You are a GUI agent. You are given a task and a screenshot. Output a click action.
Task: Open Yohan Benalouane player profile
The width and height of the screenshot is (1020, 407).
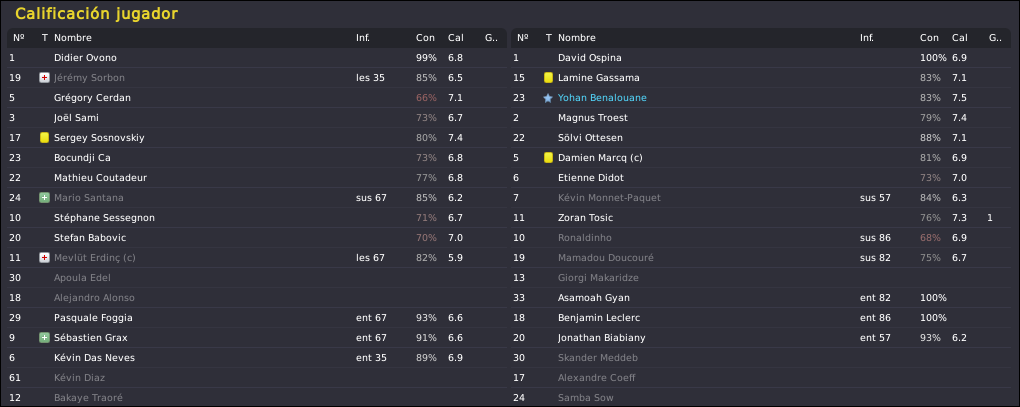pyautogui.click(x=602, y=98)
